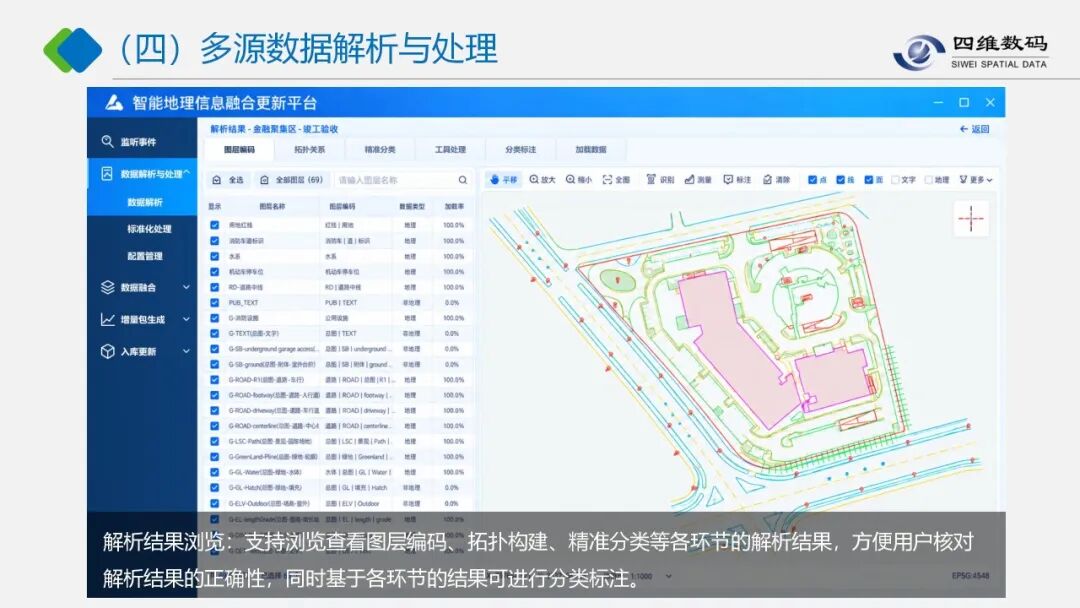Click the crosshair locate icon on map
The image size is (1080, 608).
click(970, 219)
